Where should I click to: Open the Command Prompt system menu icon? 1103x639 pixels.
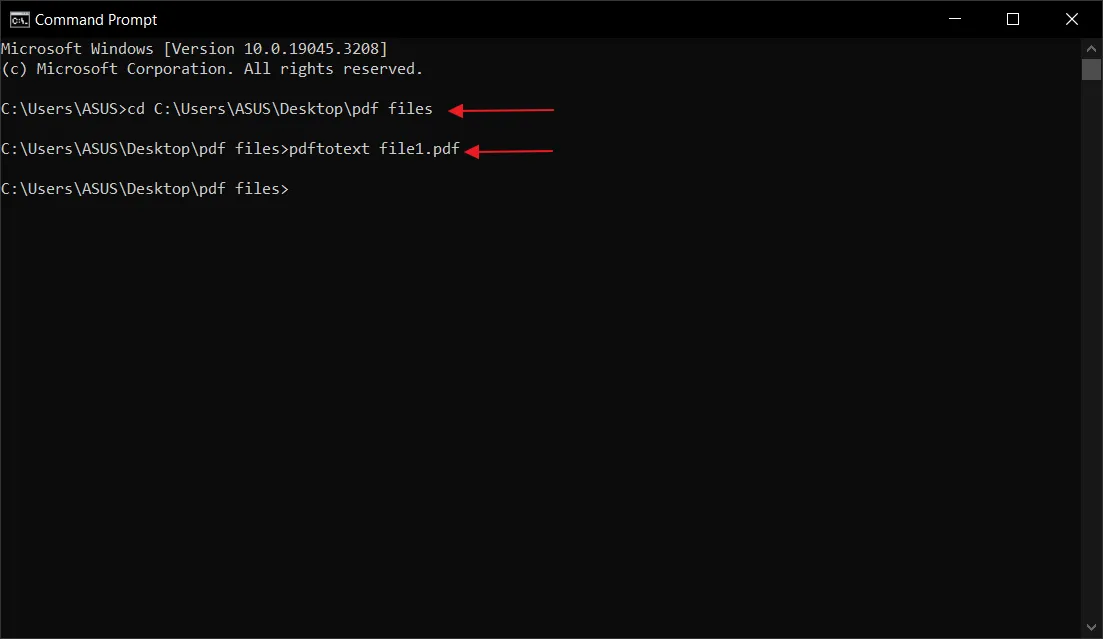click(x=19, y=19)
